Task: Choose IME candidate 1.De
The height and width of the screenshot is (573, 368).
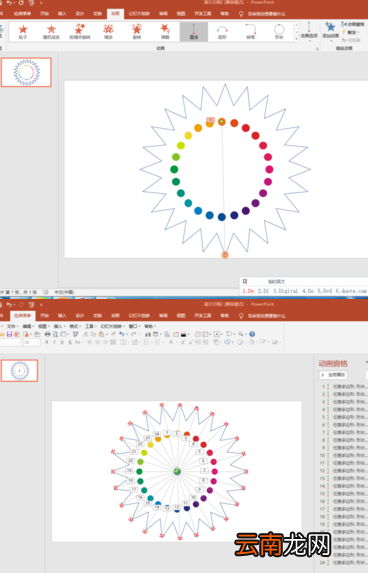Action: [248, 291]
